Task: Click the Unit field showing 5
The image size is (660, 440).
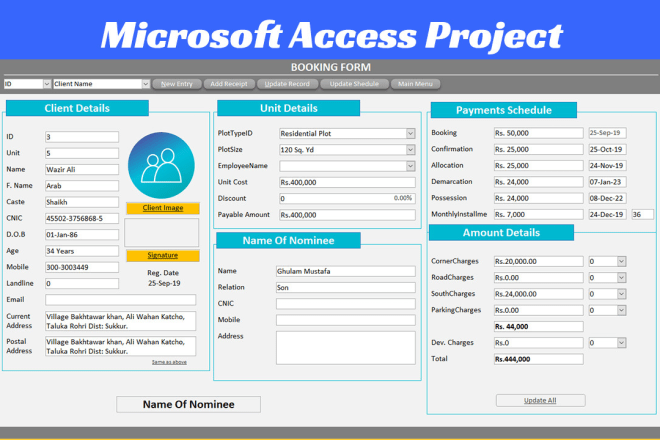Action: [x=82, y=153]
